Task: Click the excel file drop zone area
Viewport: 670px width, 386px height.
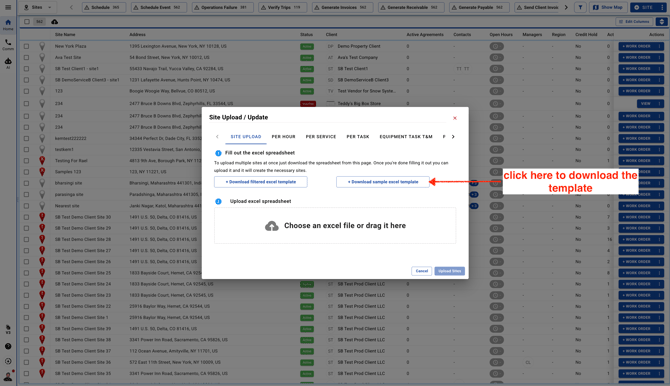Action: click(335, 226)
